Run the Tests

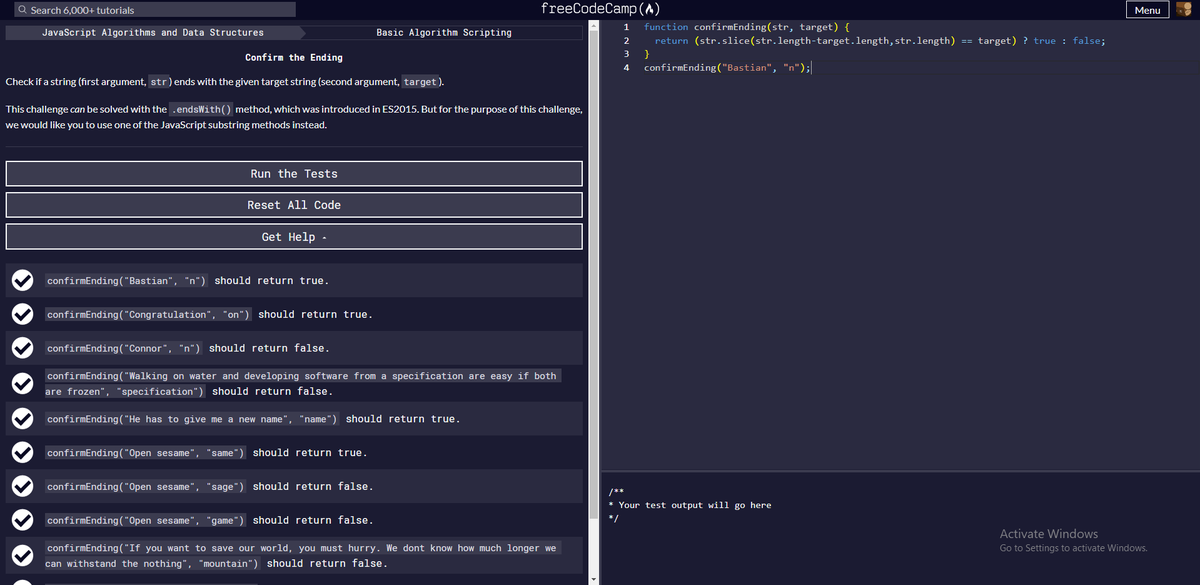(294, 174)
